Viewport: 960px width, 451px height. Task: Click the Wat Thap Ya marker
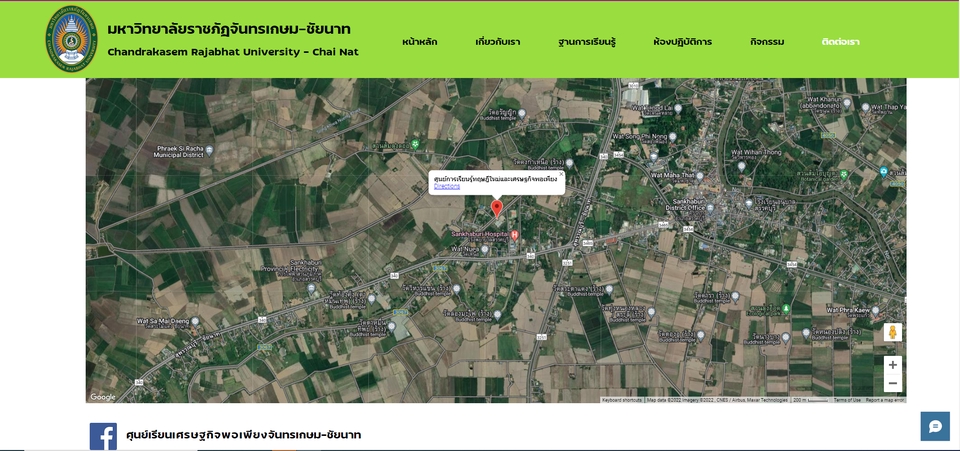(865, 106)
